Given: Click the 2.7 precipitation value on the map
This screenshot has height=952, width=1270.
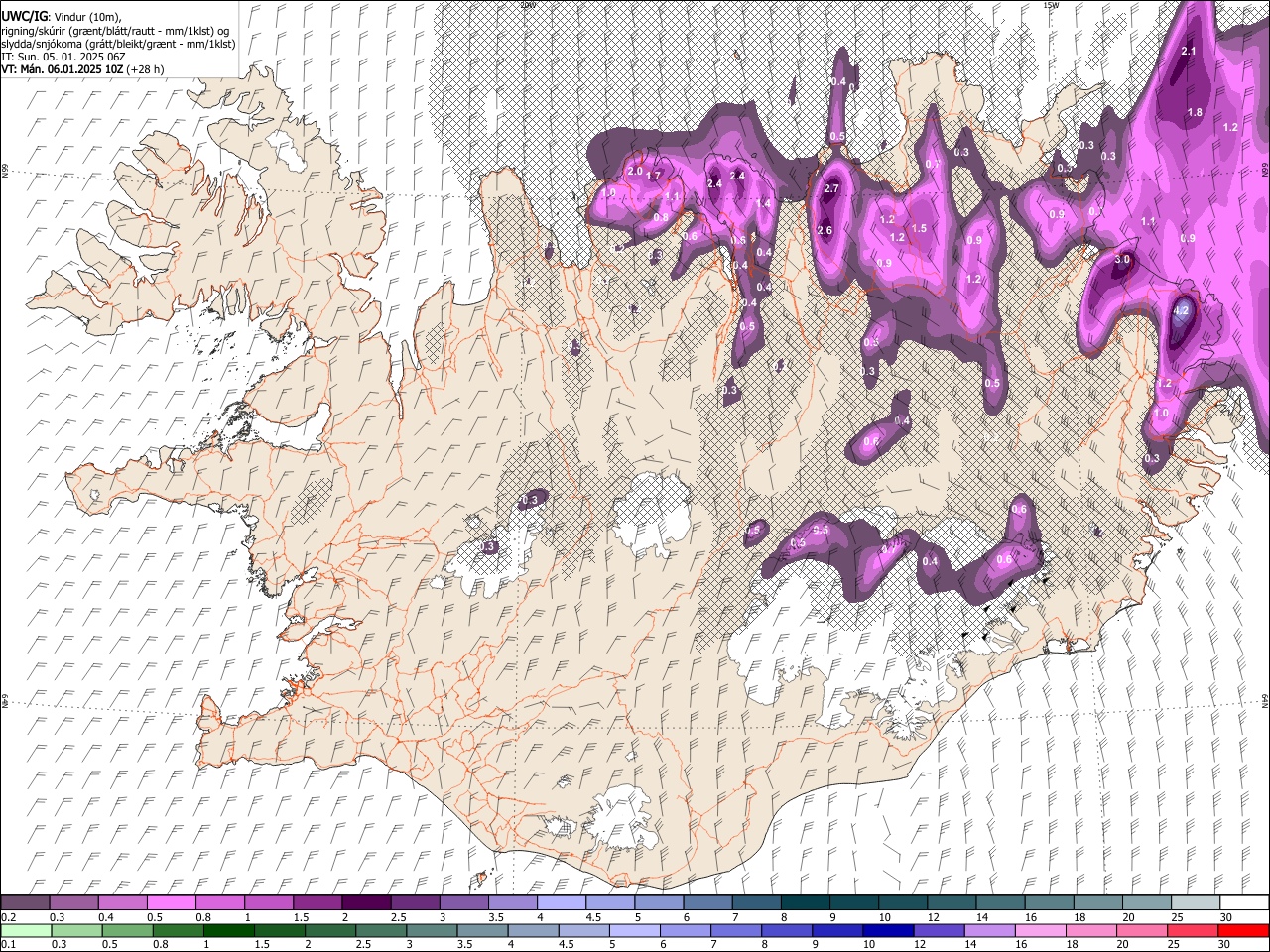Looking at the screenshot, I should tap(831, 188).
